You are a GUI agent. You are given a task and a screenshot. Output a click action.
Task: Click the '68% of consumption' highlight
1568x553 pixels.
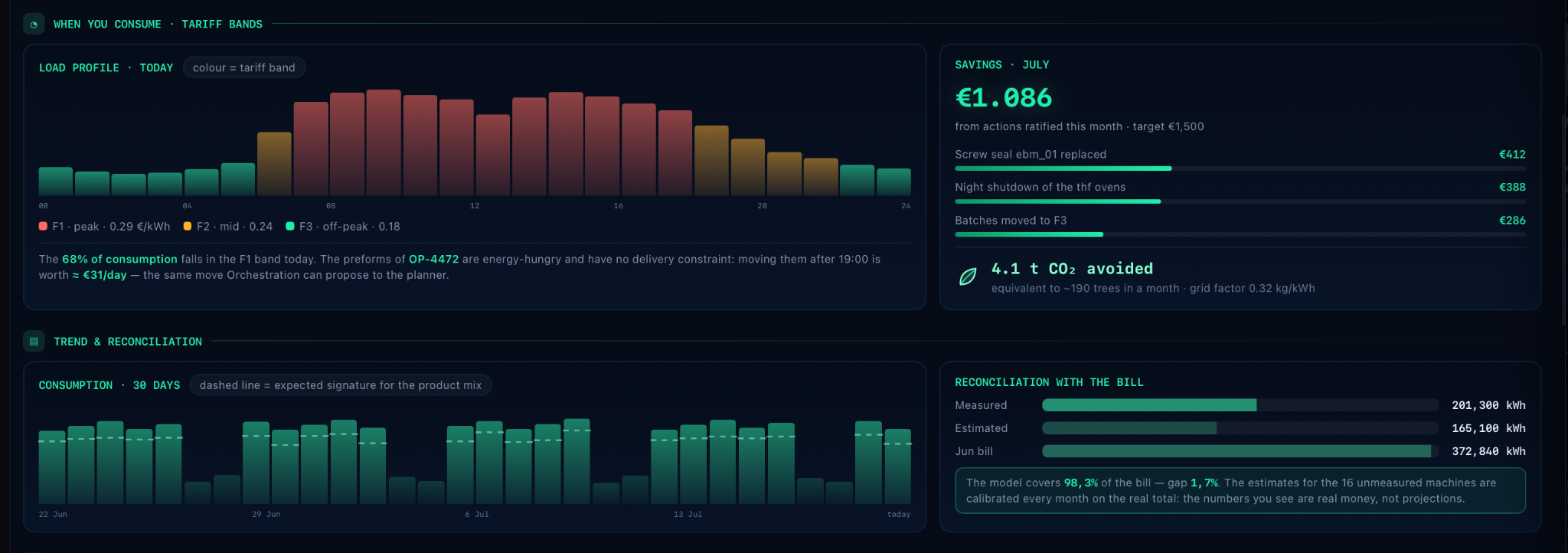119,259
